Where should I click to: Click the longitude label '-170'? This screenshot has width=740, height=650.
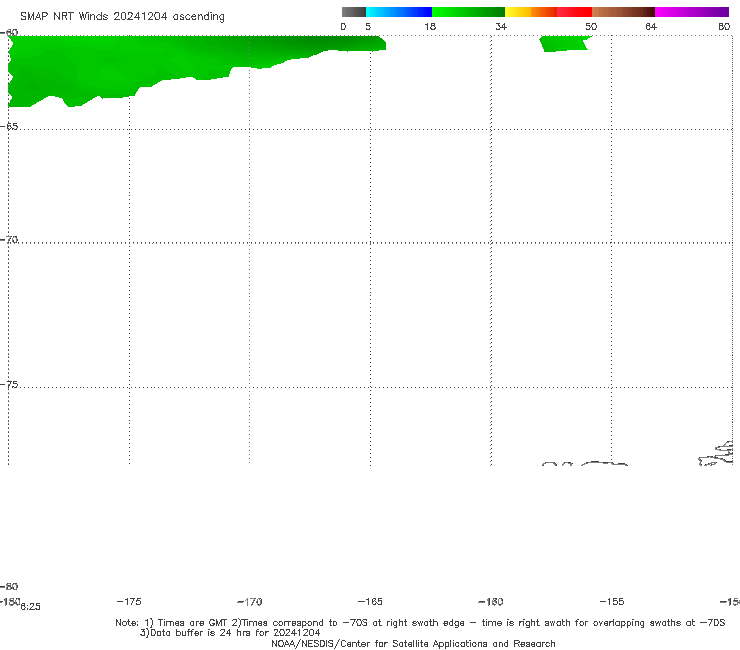point(250,602)
